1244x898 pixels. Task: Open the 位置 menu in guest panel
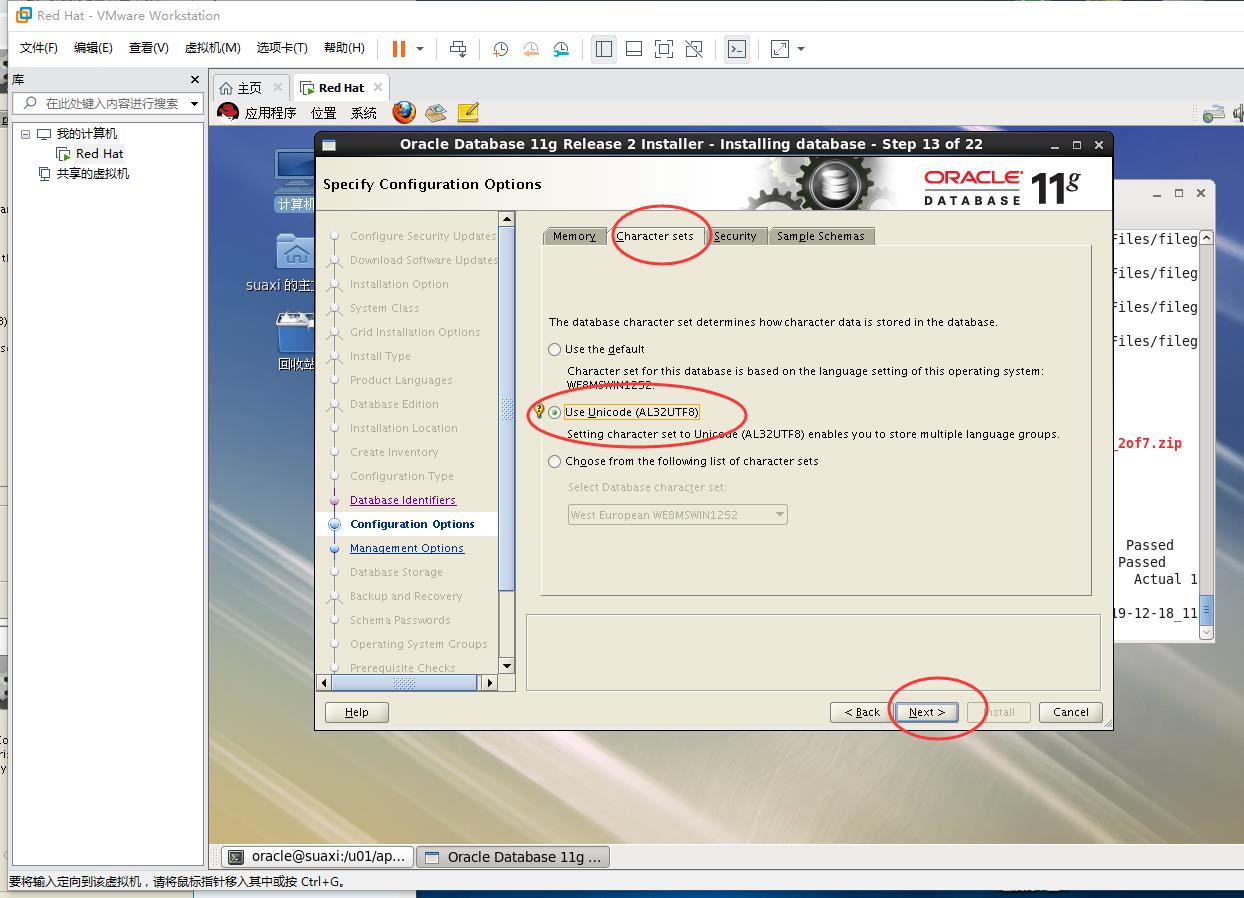click(x=323, y=113)
